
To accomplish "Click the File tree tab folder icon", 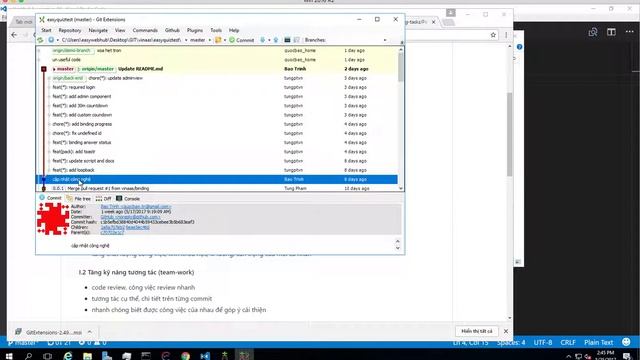I will [x=69, y=198].
